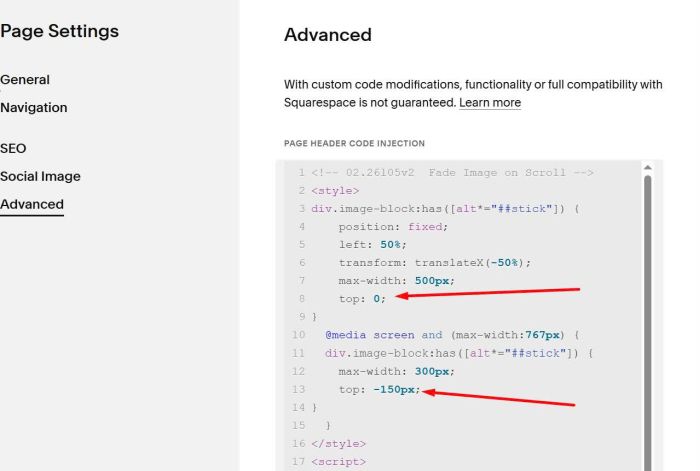Select the Social Image tab

point(40,176)
